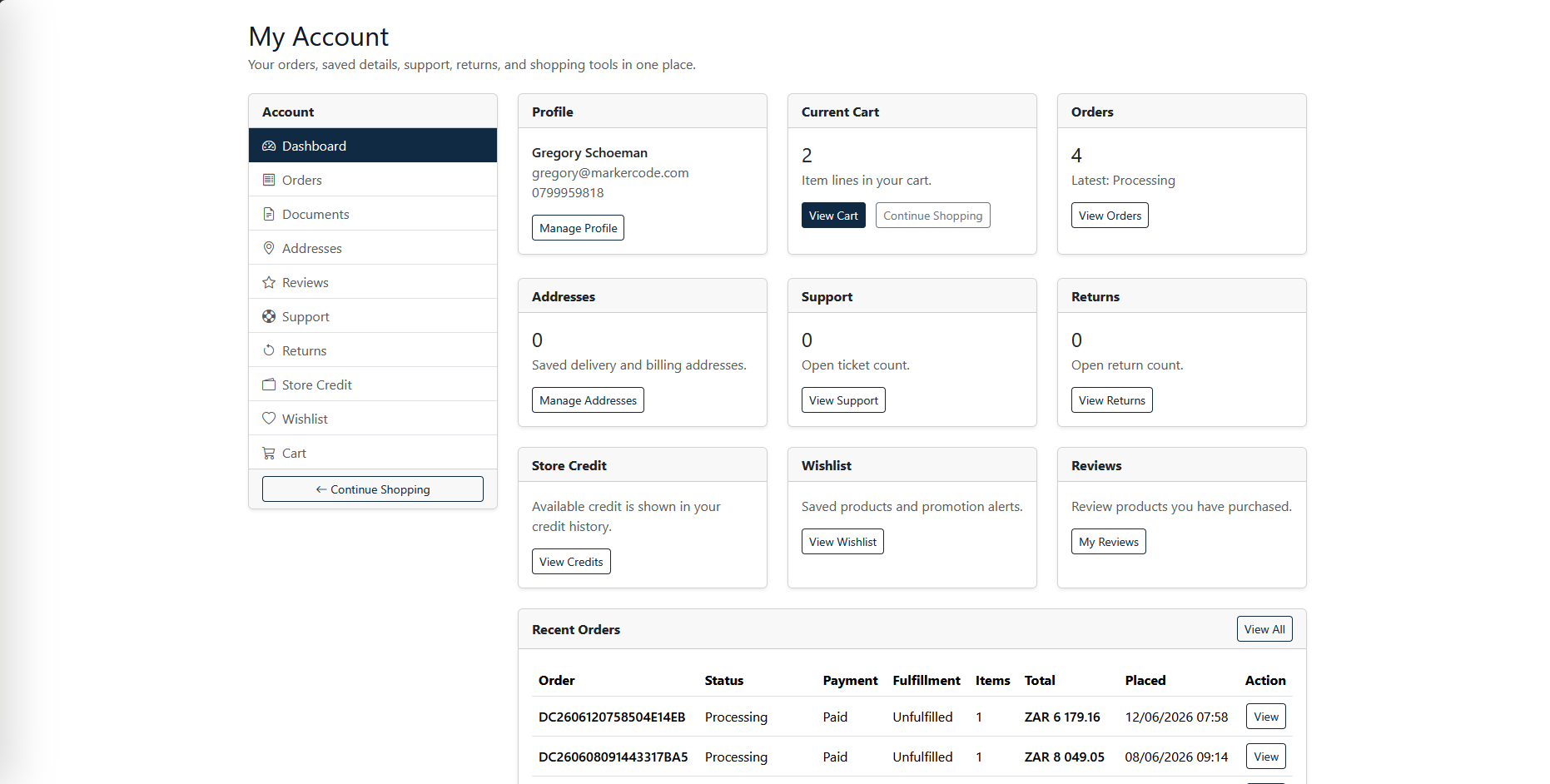Click the Fulfillment column header

[927, 680]
